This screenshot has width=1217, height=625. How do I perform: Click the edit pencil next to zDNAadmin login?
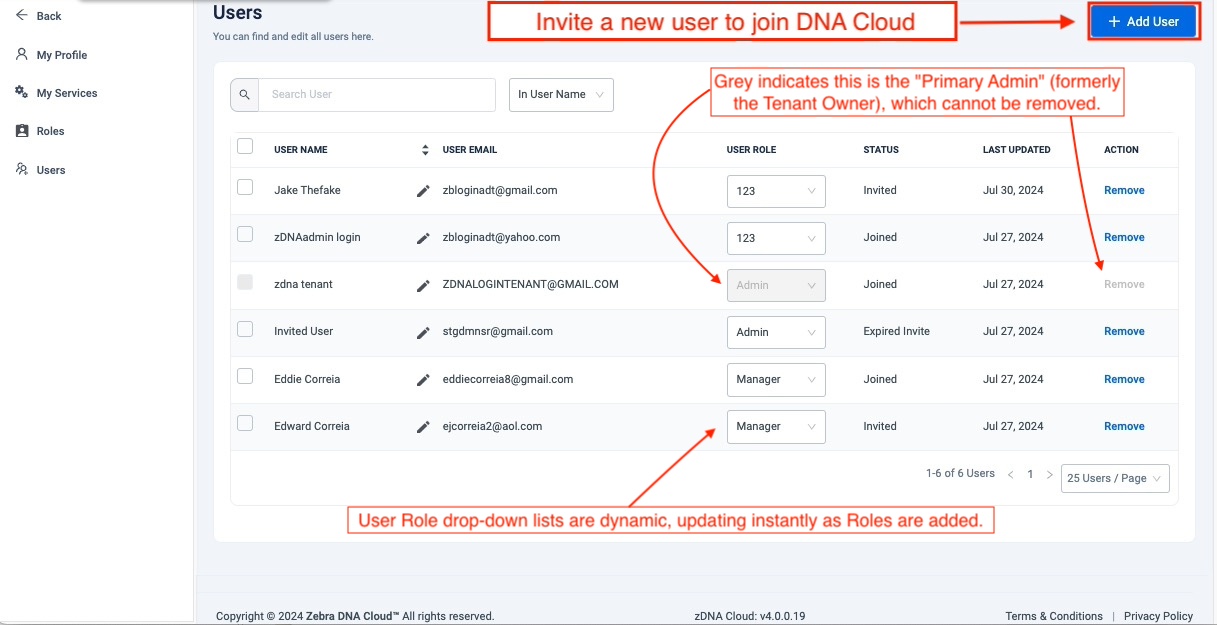(x=423, y=238)
